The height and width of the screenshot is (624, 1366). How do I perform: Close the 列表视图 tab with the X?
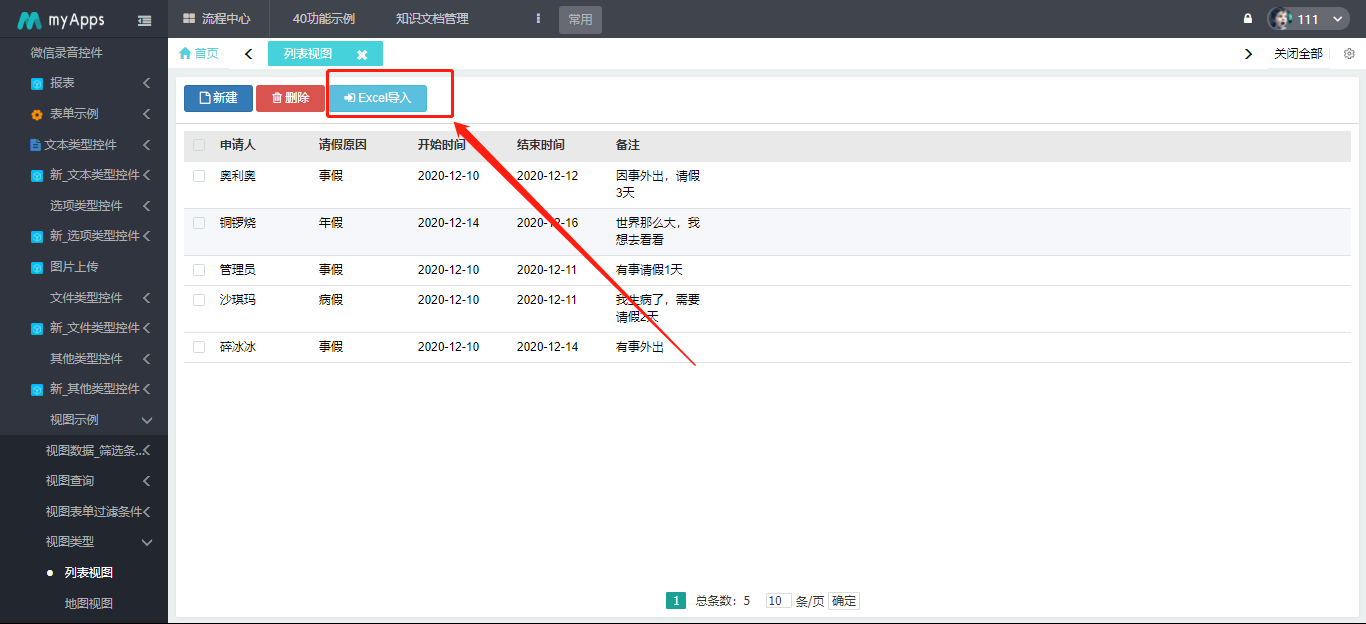[362, 55]
